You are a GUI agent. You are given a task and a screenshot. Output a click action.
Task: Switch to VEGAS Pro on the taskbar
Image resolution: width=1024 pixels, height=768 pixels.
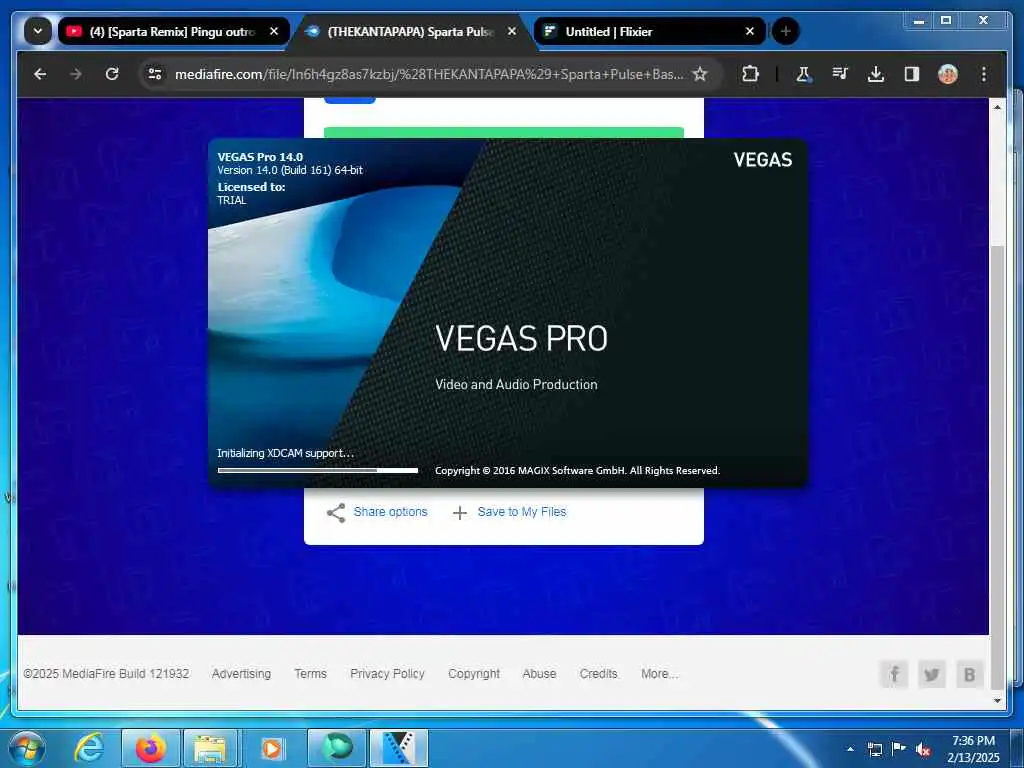[x=399, y=748]
